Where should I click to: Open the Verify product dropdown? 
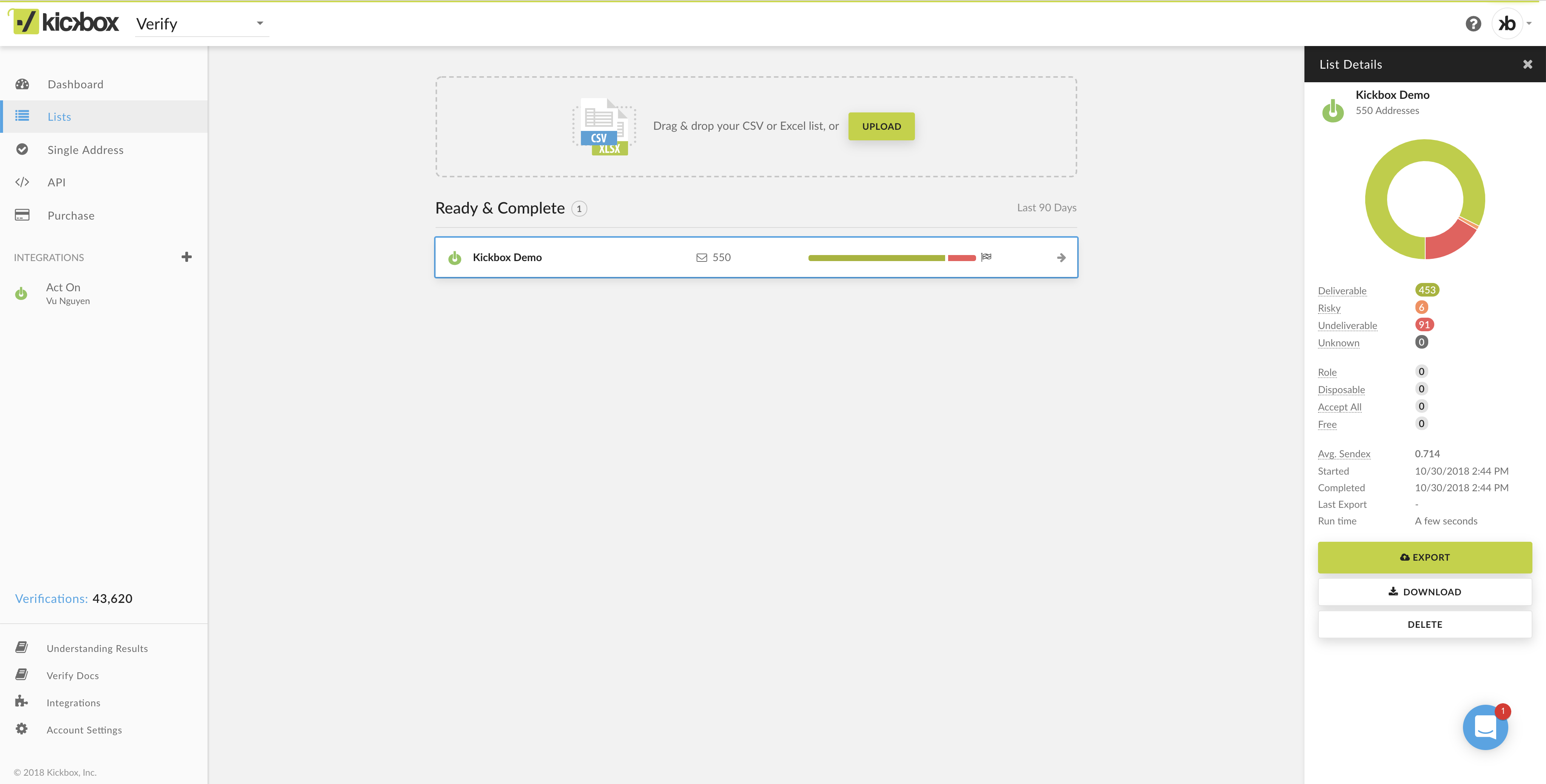click(x=202, y=24)
